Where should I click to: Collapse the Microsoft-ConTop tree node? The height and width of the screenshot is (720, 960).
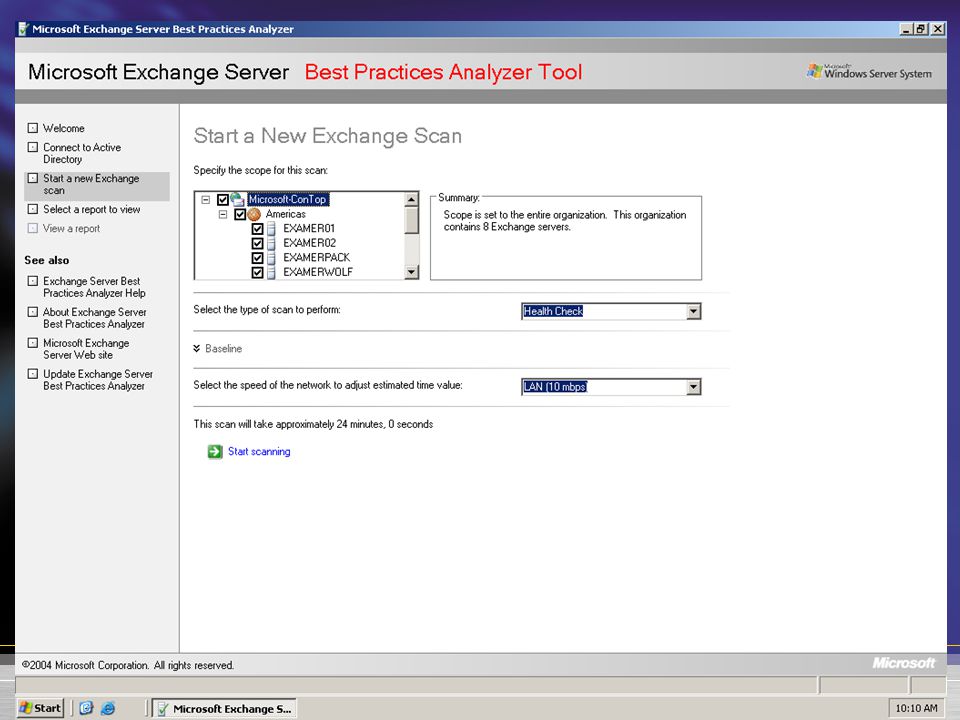click(x=206, y=200)
